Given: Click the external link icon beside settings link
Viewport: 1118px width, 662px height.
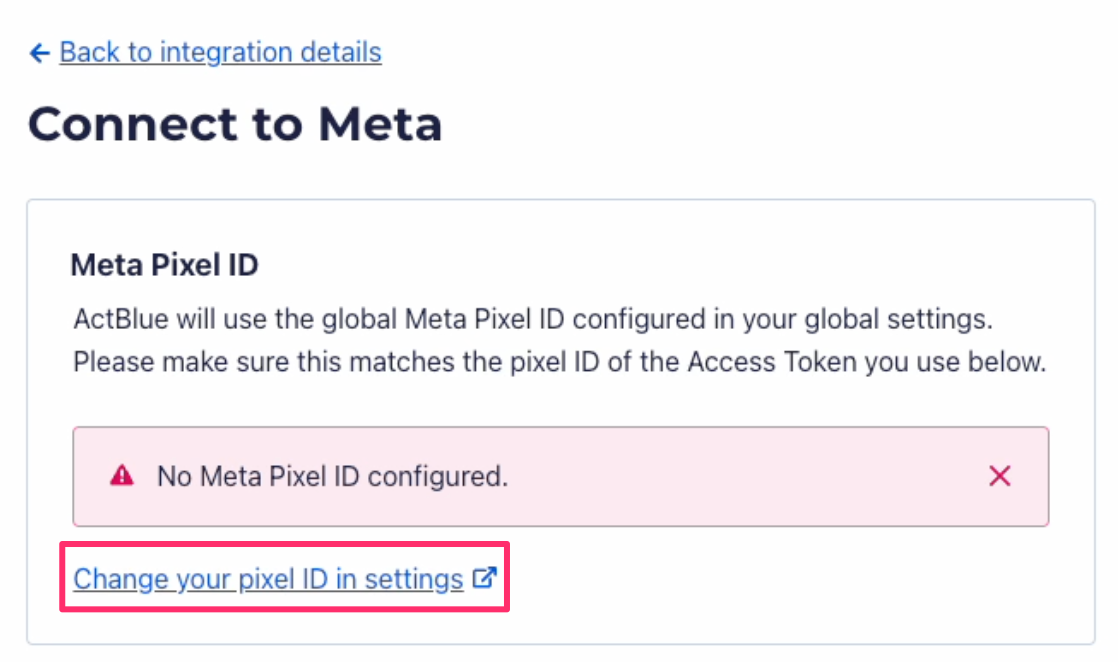Looking at the screenshot, I should (x=485, y=578).
